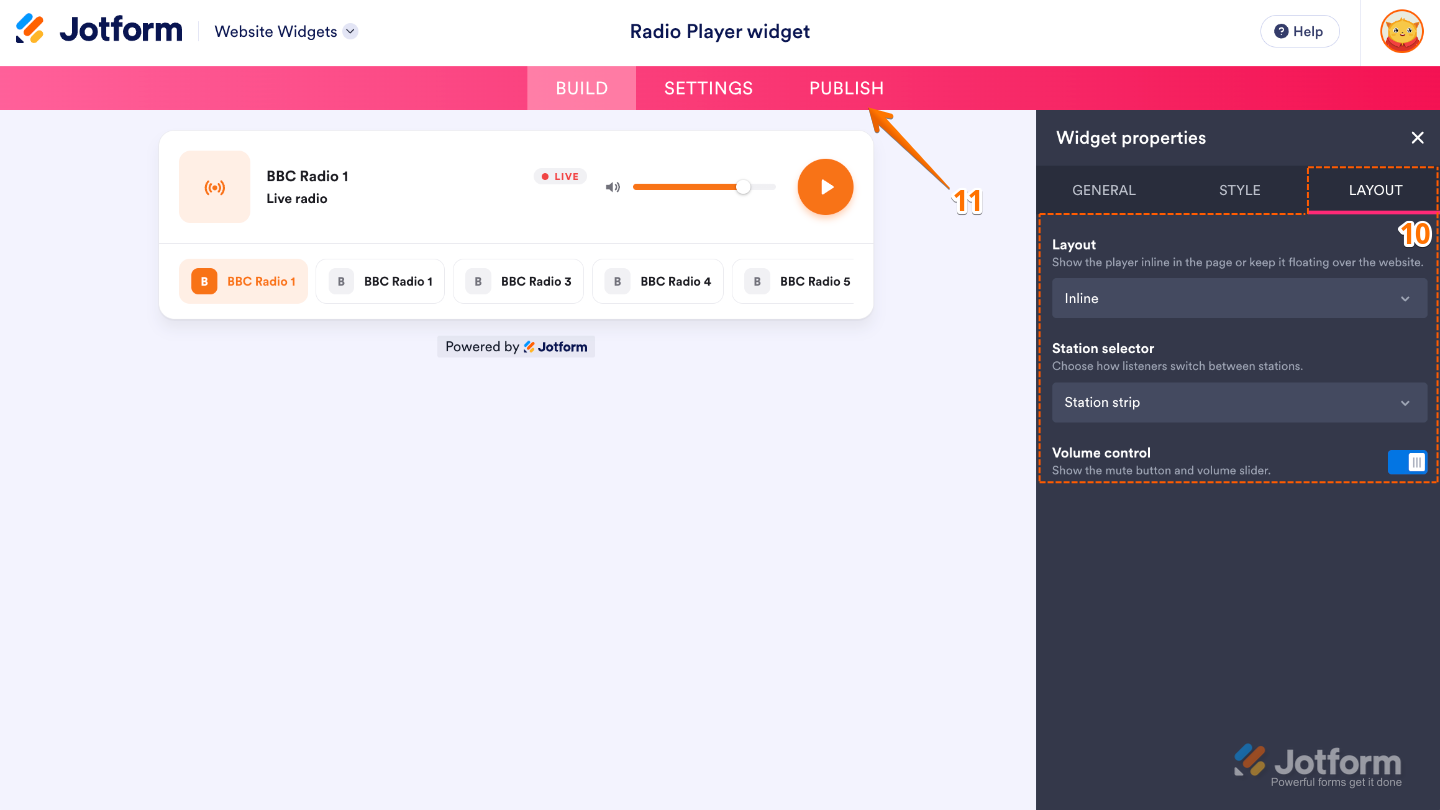The height and width of the screenshot is (810, 1440).
Task: Click the LIVE indicator badge
Action: click(x=560, y=177)
